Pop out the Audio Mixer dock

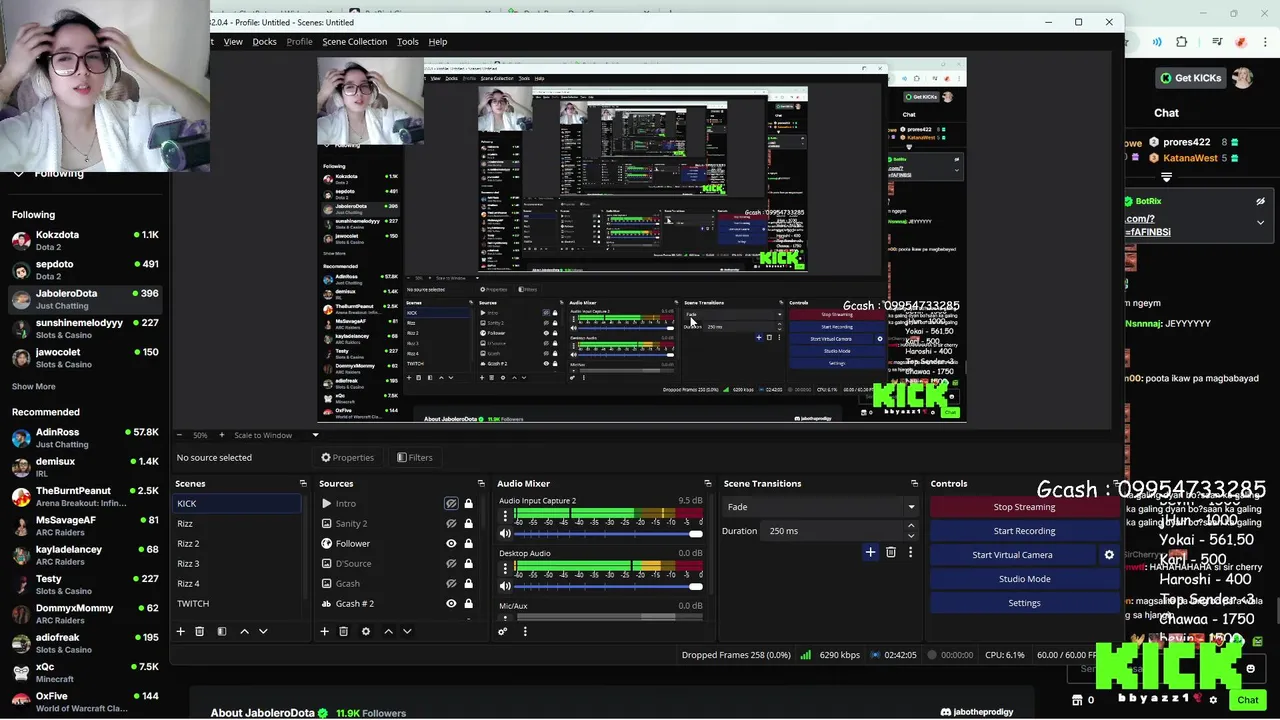(708, 484)
